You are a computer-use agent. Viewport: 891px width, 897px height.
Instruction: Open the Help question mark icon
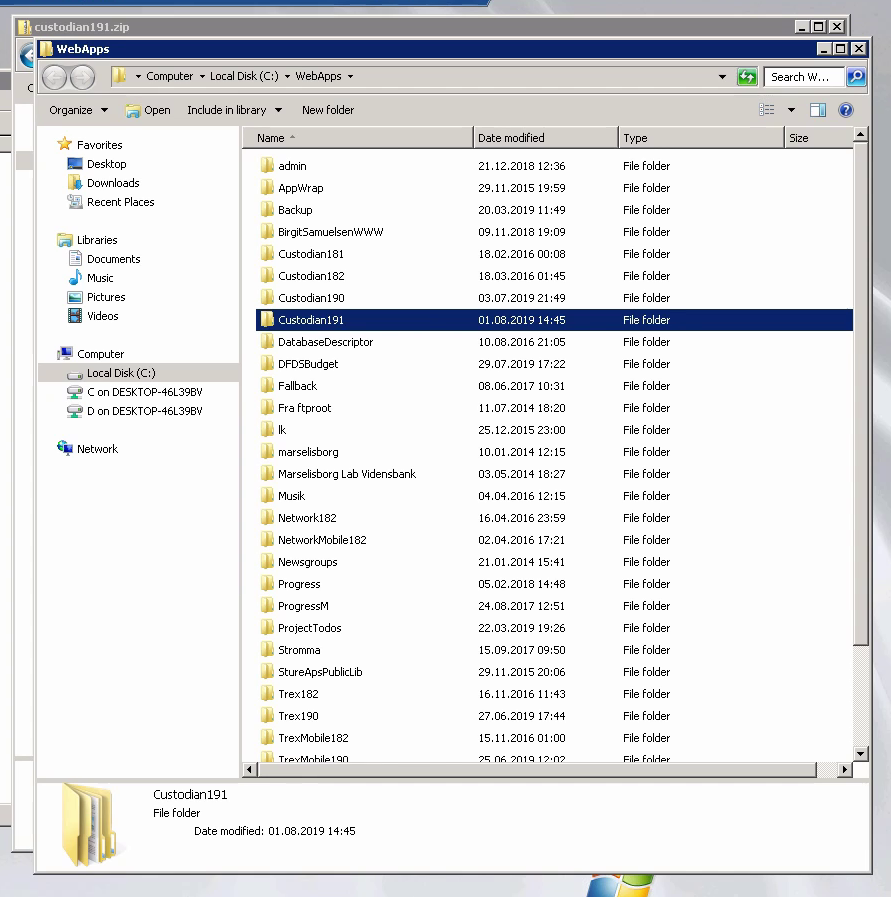point(845,110)
